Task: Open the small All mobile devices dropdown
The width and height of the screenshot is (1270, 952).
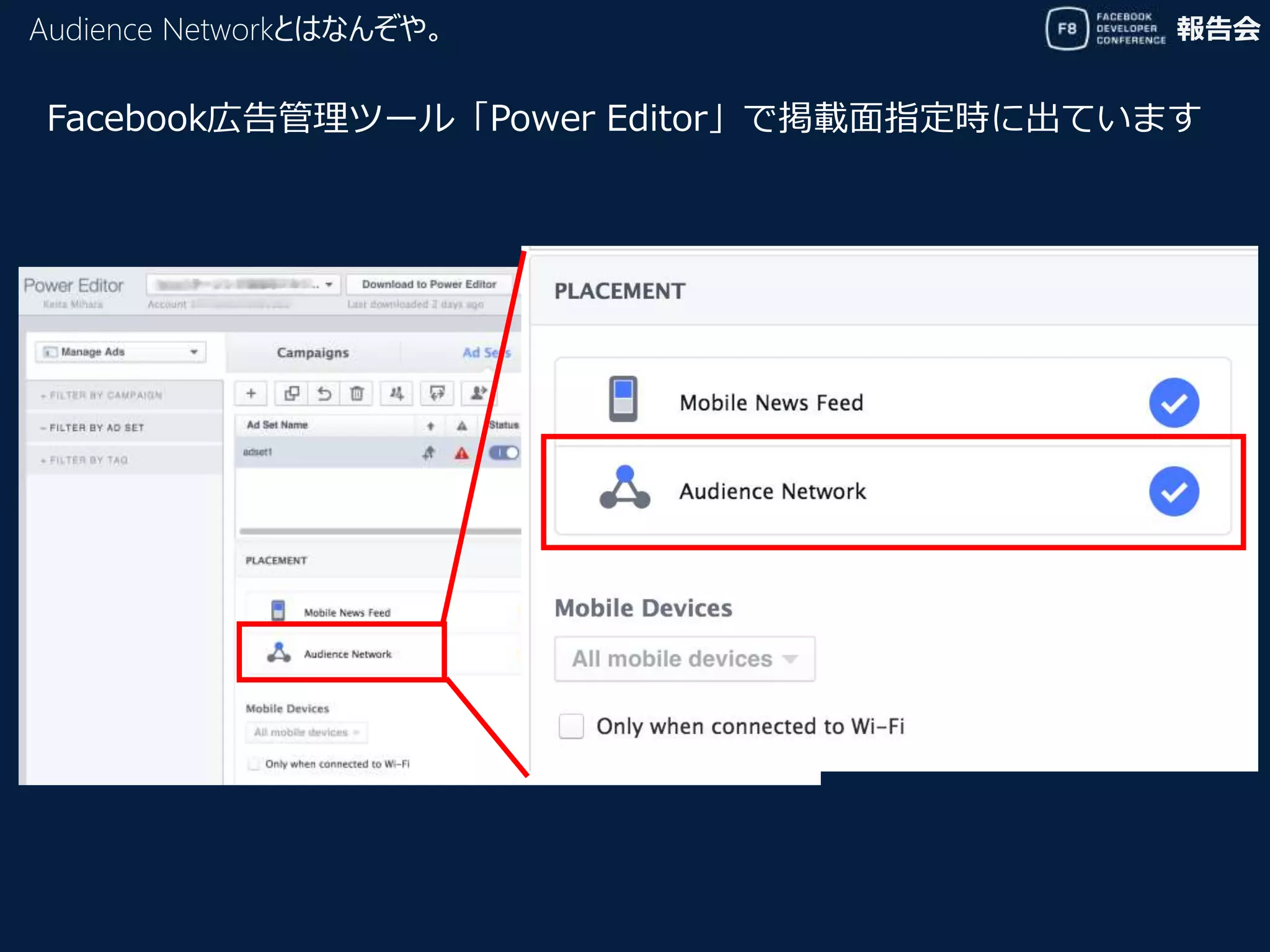Action: 306,733
